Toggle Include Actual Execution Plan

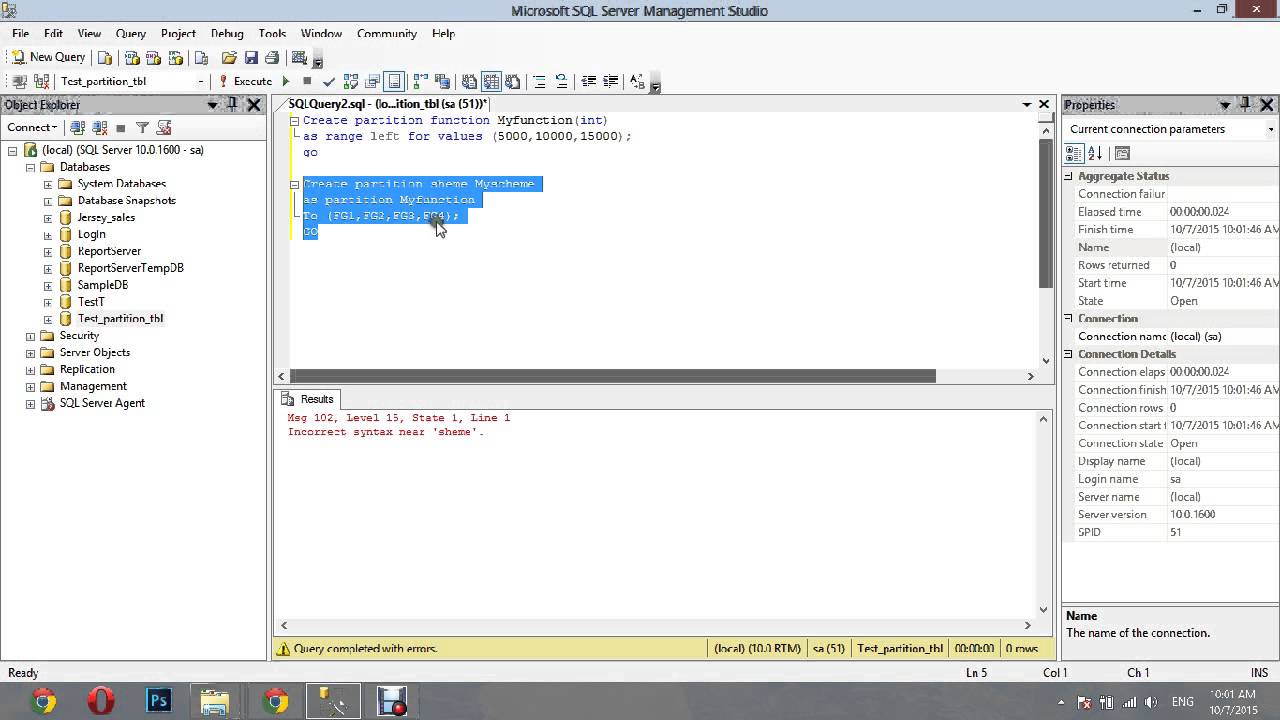pos(420,81)
